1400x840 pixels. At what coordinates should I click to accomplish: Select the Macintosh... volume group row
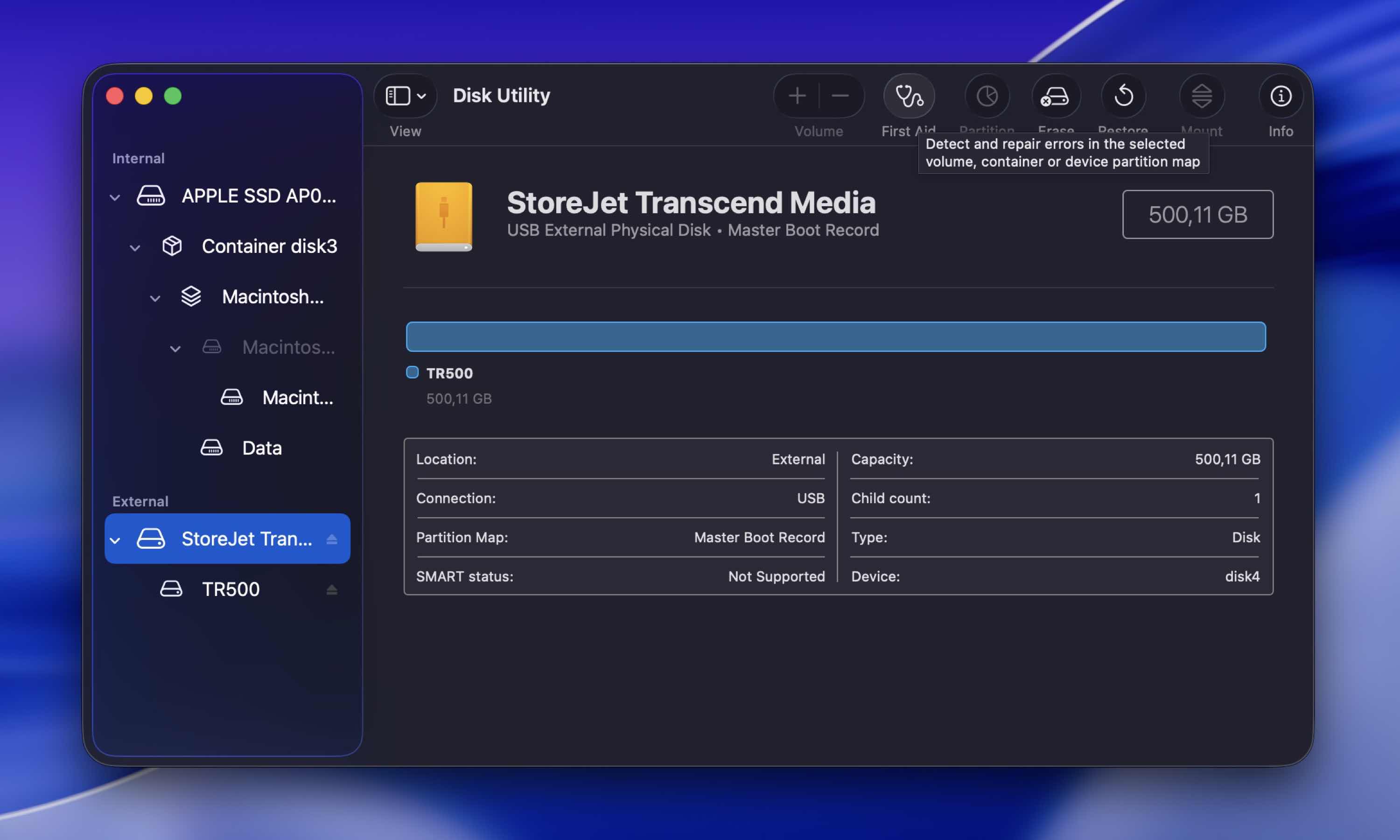pos(227,297)
